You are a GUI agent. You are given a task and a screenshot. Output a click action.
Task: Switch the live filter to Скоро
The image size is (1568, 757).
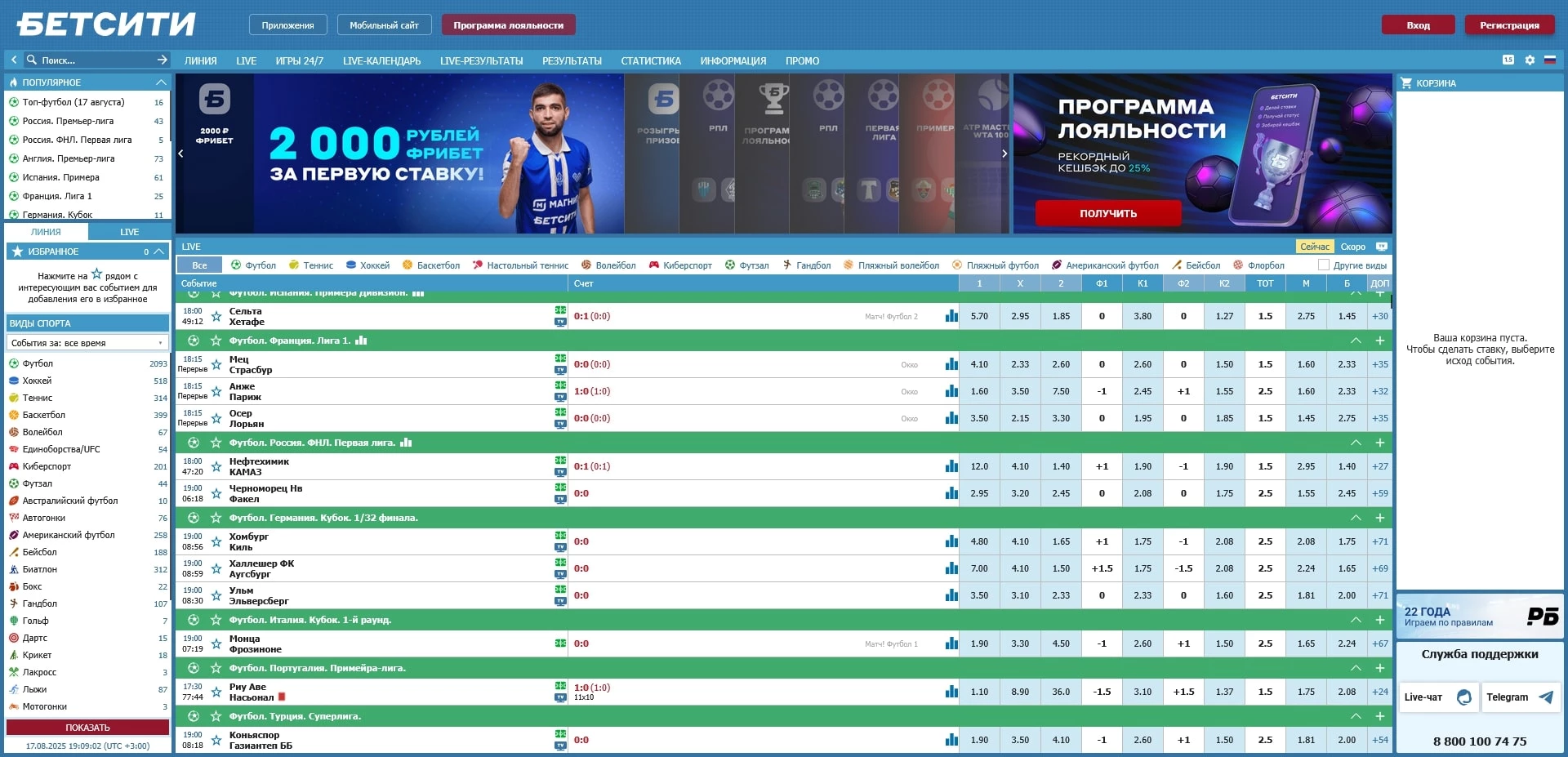coord(1352,246)
